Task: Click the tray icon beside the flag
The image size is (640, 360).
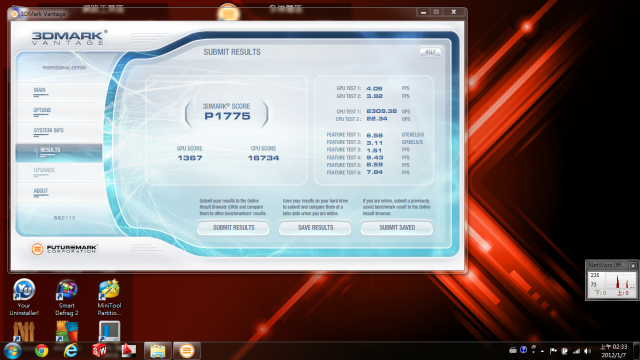Action: click(565, 351)
